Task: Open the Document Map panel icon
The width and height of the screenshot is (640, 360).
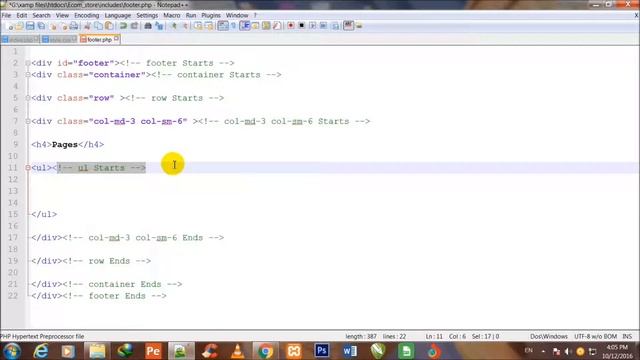Action: coord(266,26)
